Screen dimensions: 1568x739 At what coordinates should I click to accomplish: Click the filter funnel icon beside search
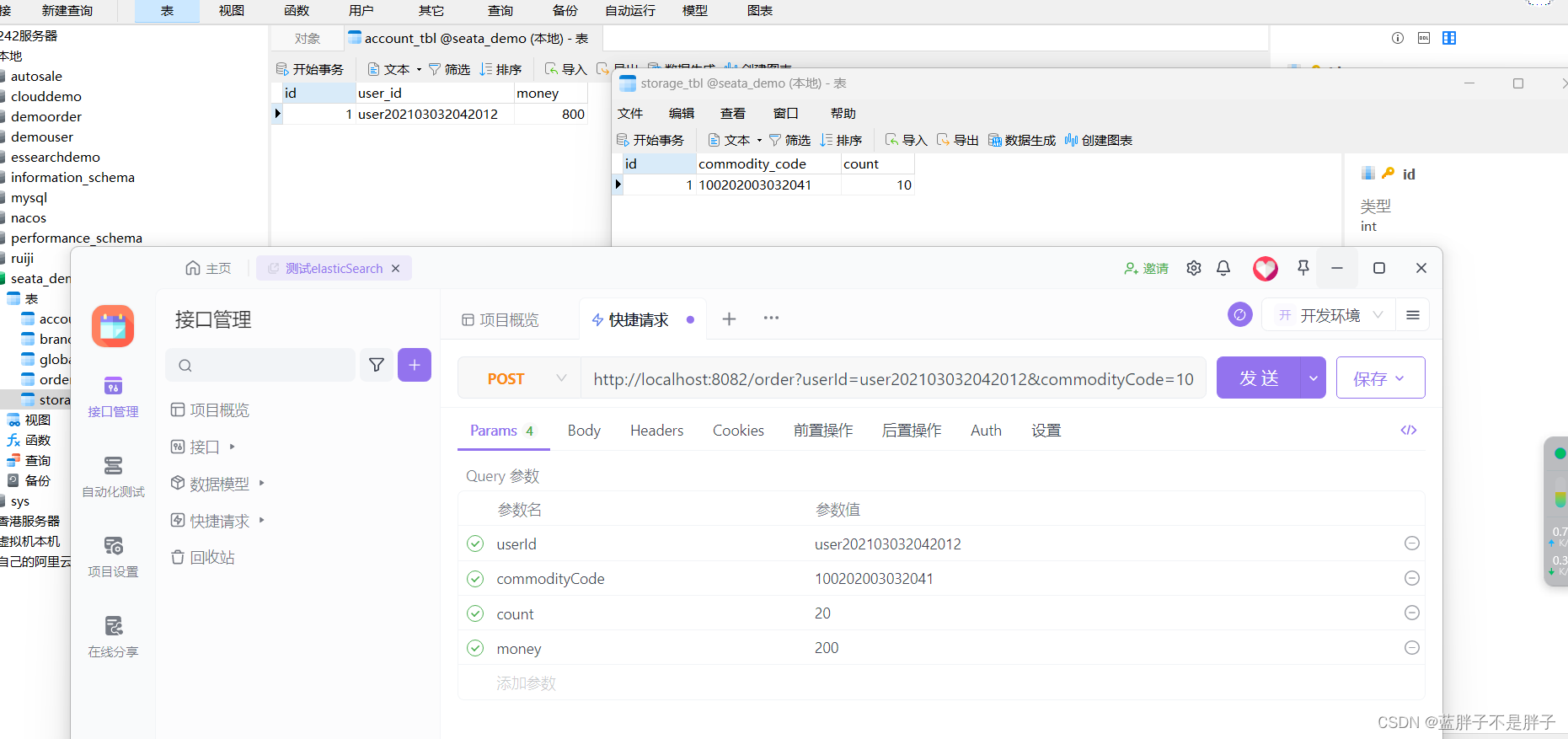coord(377,365)
